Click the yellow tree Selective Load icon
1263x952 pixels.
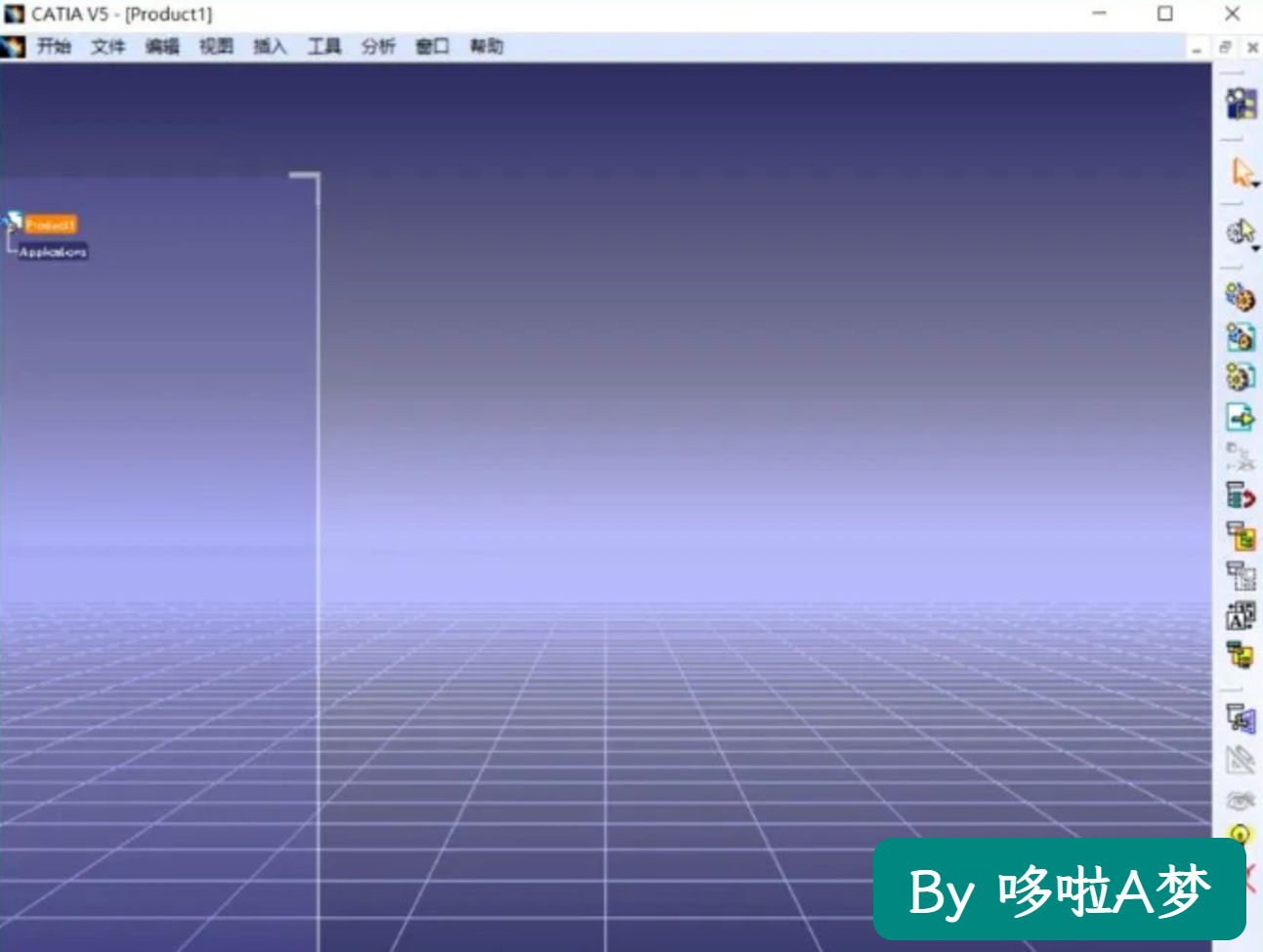(x=1241, y=655)
